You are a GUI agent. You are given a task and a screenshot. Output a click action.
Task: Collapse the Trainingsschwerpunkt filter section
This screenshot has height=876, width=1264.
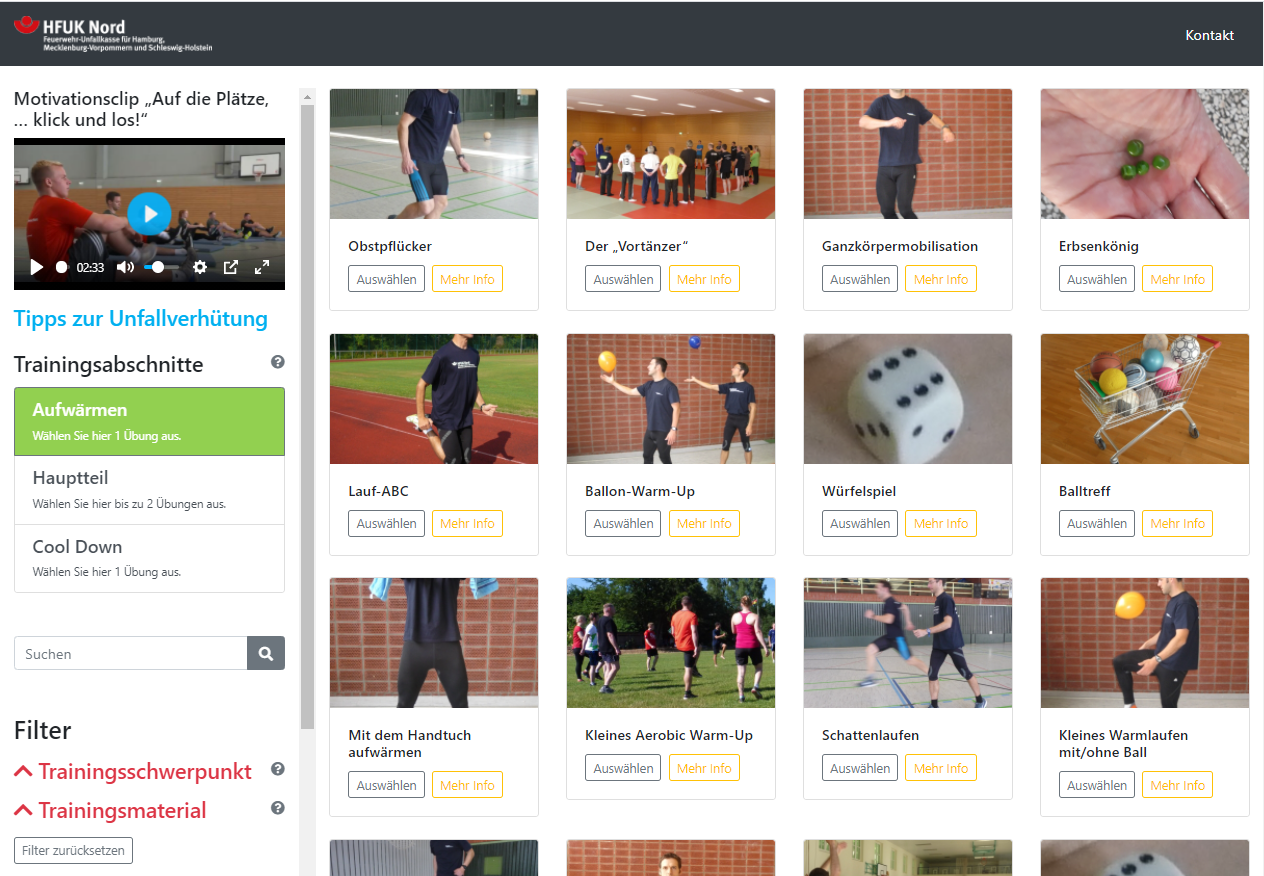(133, 771)
